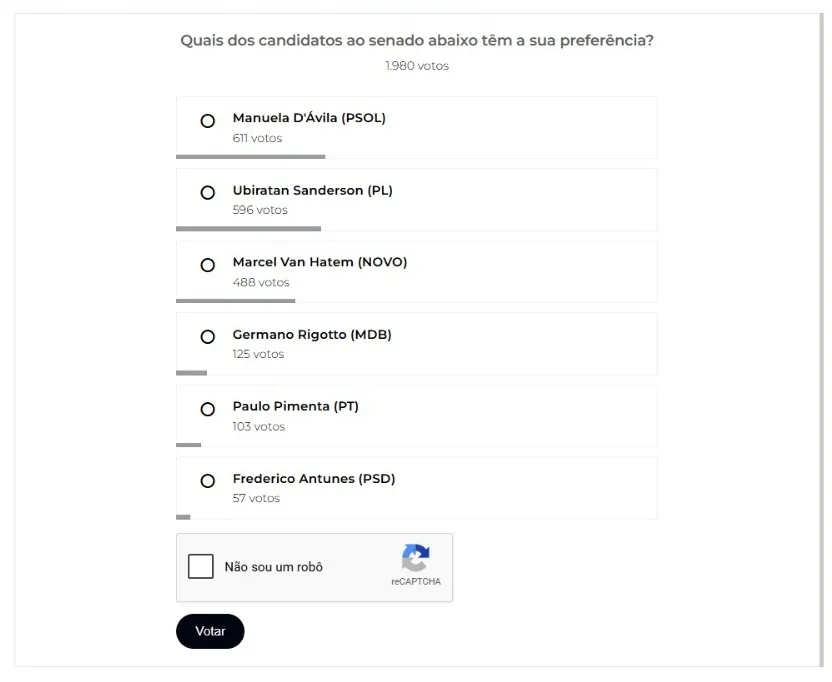This screenshot has height=682, width=832.
Task: Click the '488 votos' count under Marcel Van Hatem
Action: [261, 283]
